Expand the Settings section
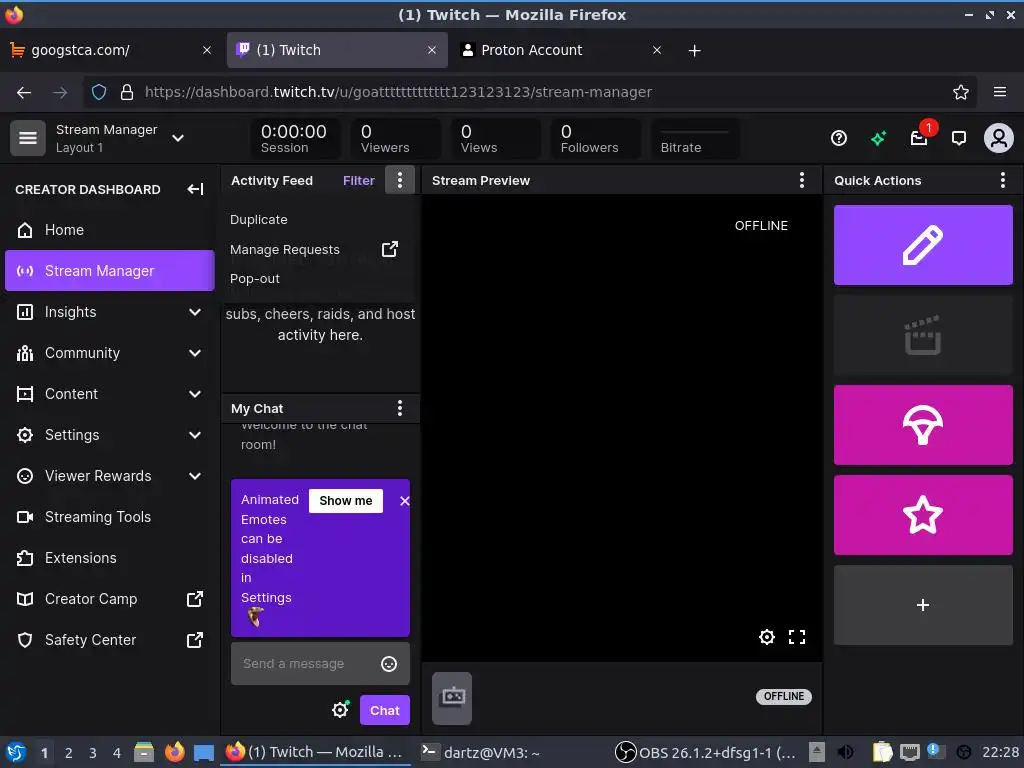The image size is (1024, 768). [x=195, y=435]
